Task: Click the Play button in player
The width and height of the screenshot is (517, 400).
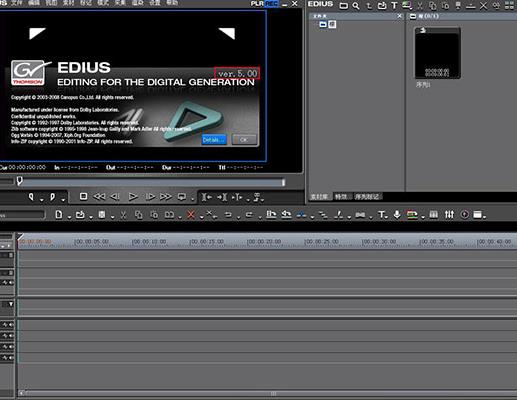Action: pyautogui.click(x=133, y=197)
